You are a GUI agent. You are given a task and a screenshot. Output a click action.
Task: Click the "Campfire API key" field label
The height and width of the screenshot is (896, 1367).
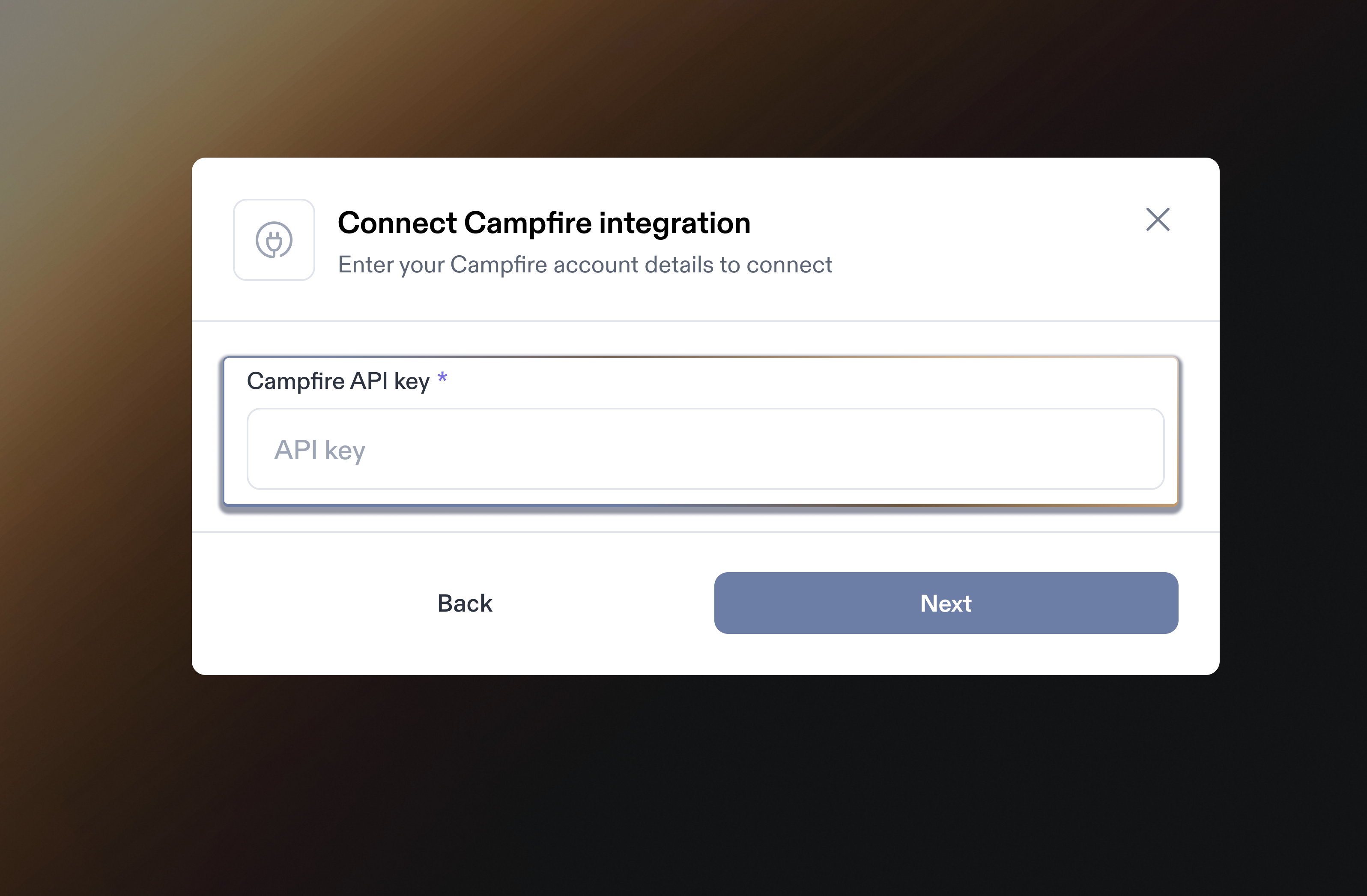(x=338, y=381)
